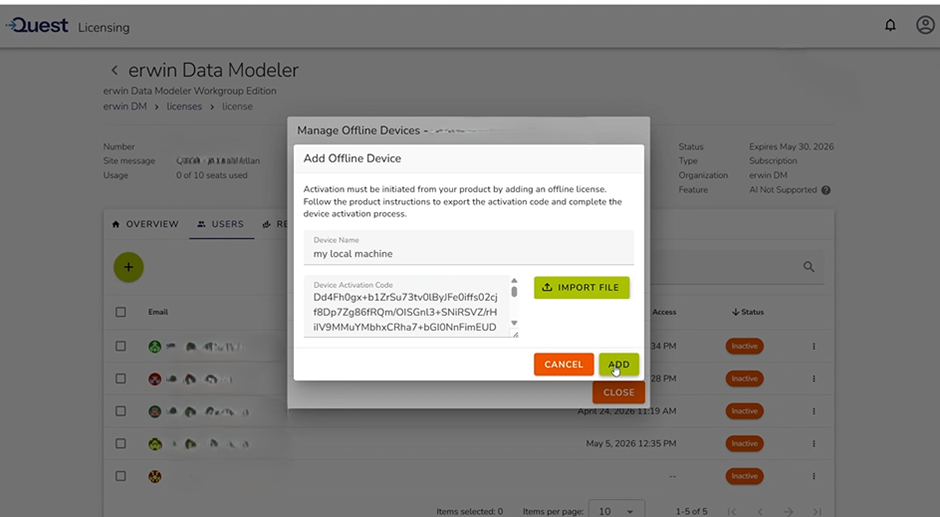Viewport: 940px width, 517px height.
Task: Open the notifications bell icon
Action: [890, 25]
